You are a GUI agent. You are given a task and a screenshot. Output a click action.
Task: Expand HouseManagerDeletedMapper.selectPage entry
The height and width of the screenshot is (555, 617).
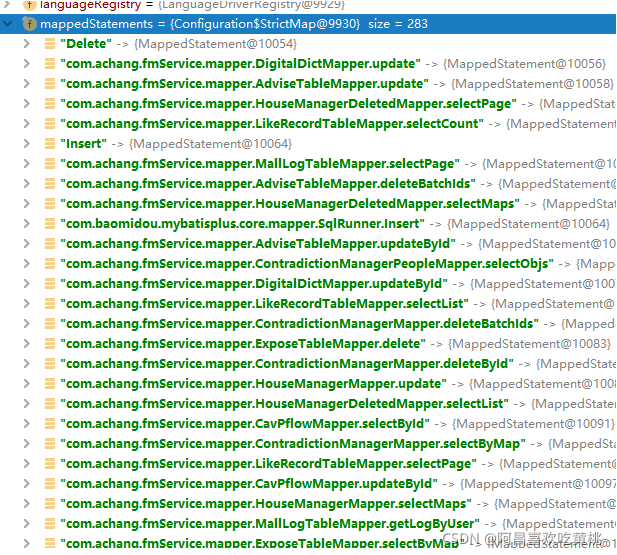pyautogui.click(x=27, y=104)
